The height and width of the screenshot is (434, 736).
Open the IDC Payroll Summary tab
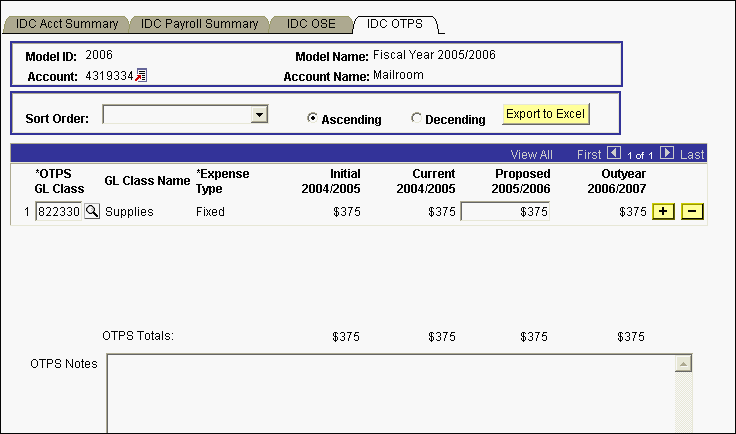pyautogui.click(x=199, y=23)
